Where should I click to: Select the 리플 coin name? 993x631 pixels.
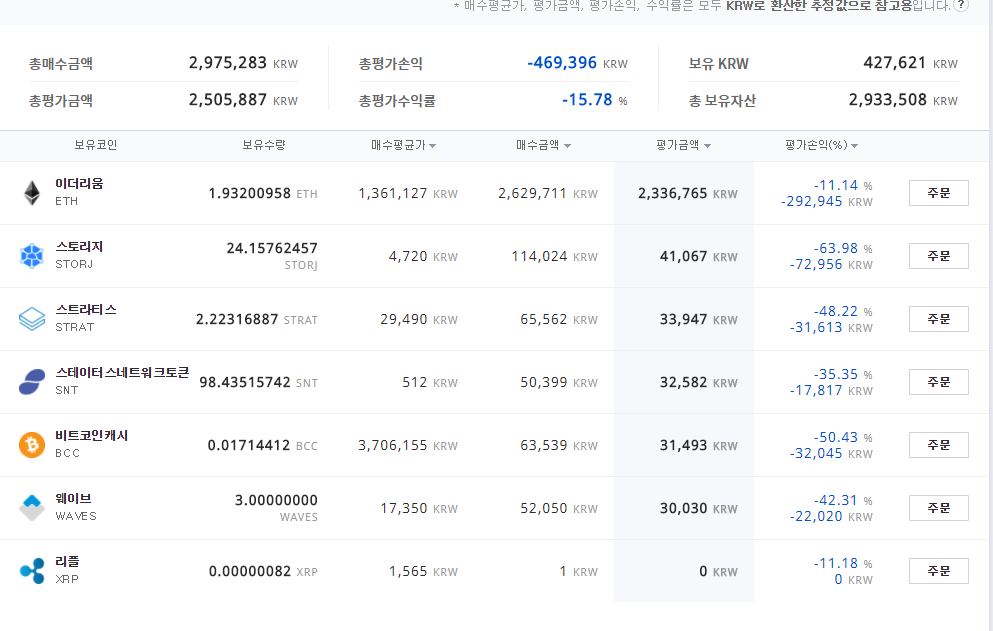pyautogui.click(x=67, y=561)
